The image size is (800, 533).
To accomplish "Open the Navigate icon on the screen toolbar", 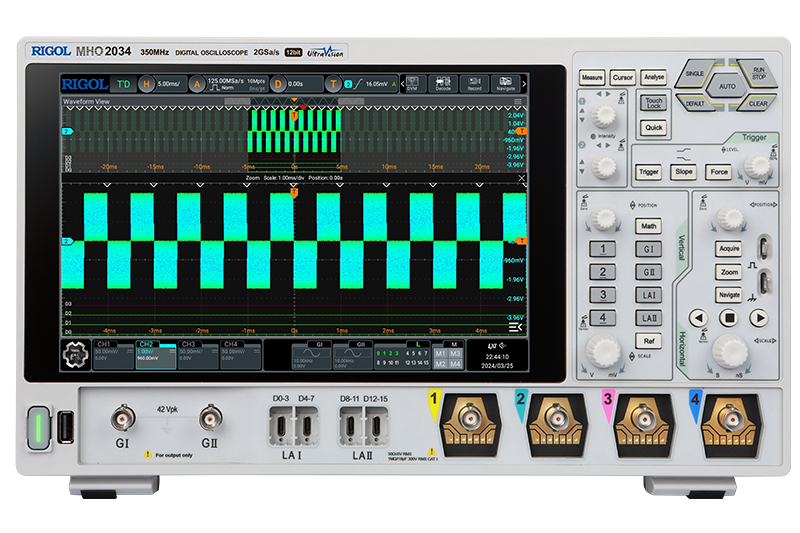I will coord(506,84).
